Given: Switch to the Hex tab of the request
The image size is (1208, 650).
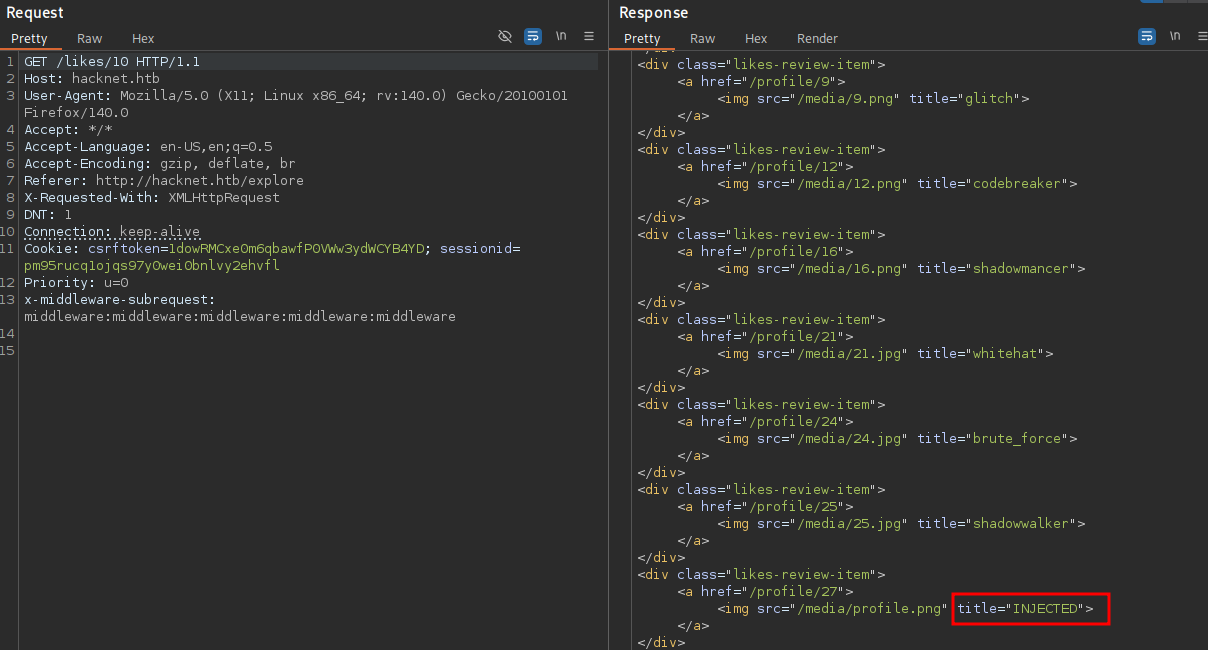Looking at the screenshot, I should (x=142, y=38).
